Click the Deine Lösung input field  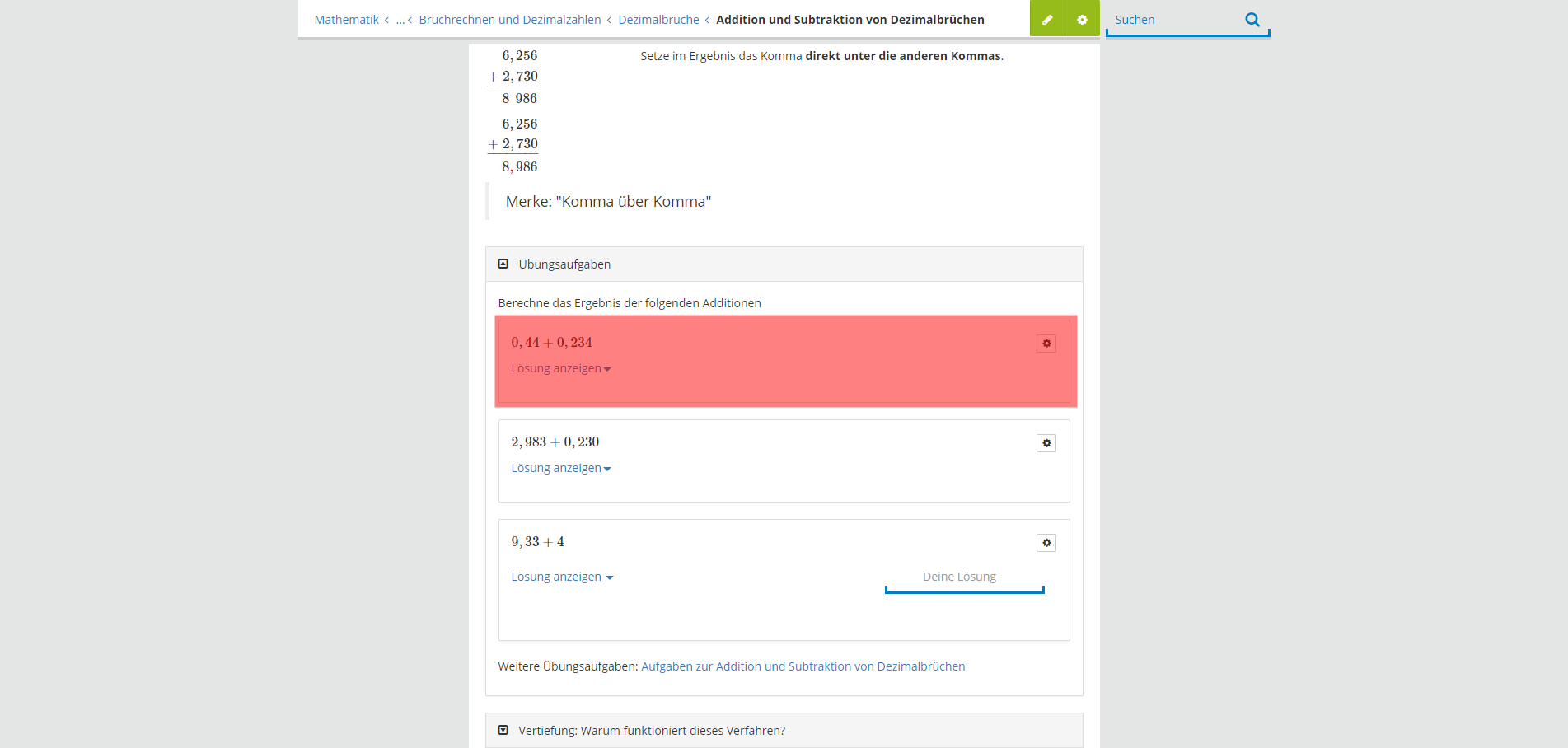click(964, 577)
